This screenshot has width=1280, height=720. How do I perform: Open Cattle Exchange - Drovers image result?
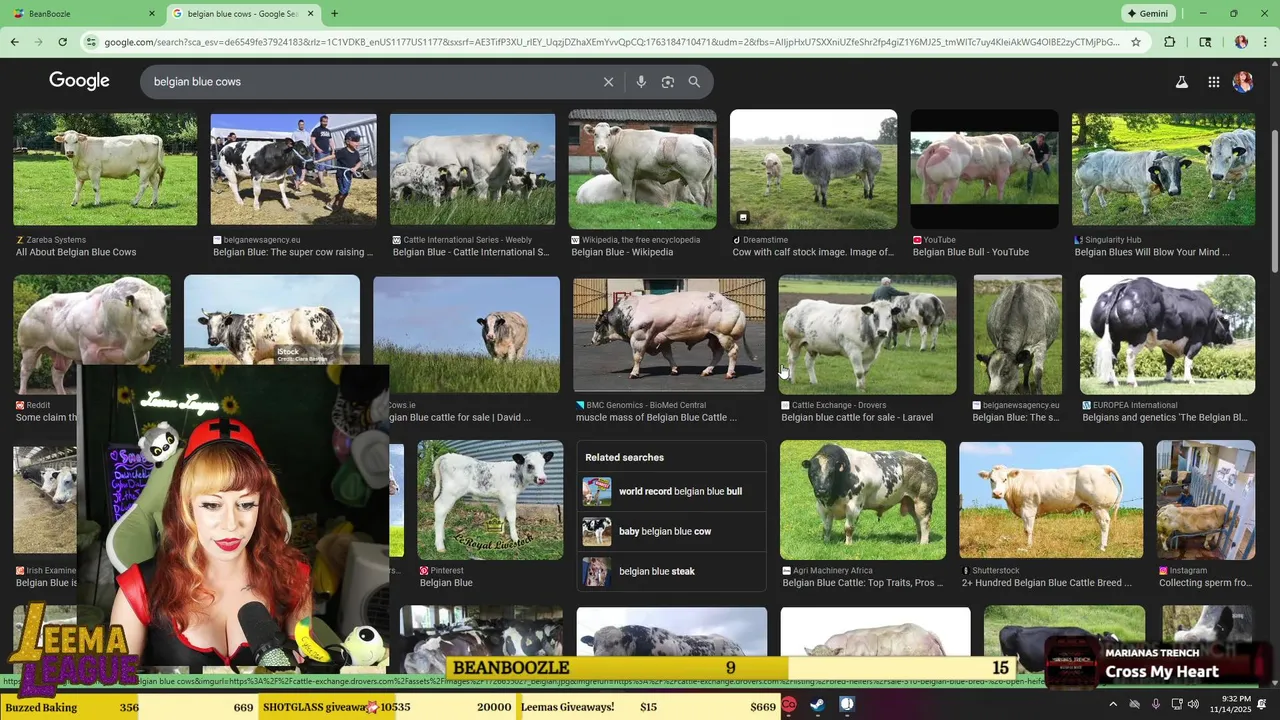pyautogui.click(x=867, y=335)
